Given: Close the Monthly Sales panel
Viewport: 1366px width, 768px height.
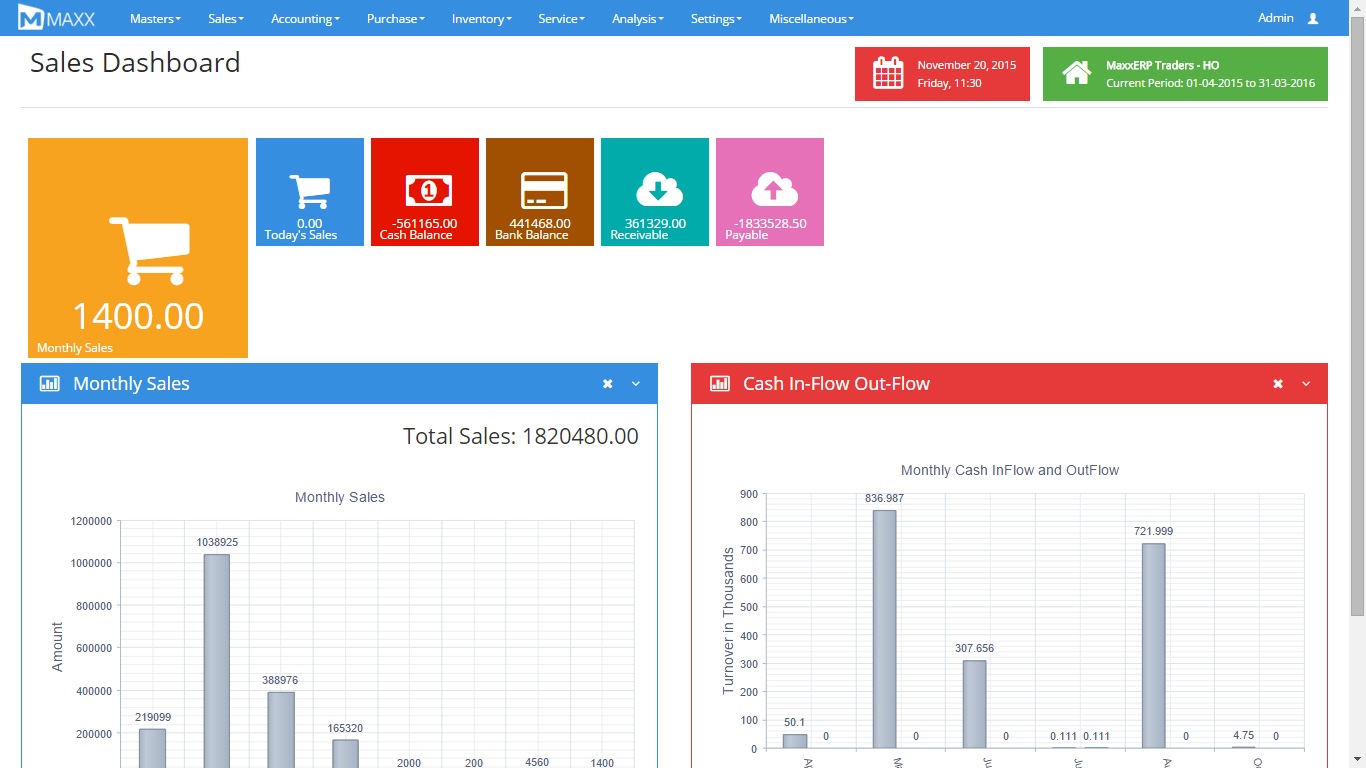Looking at the screenshot, I should click(x=607, y=384).
